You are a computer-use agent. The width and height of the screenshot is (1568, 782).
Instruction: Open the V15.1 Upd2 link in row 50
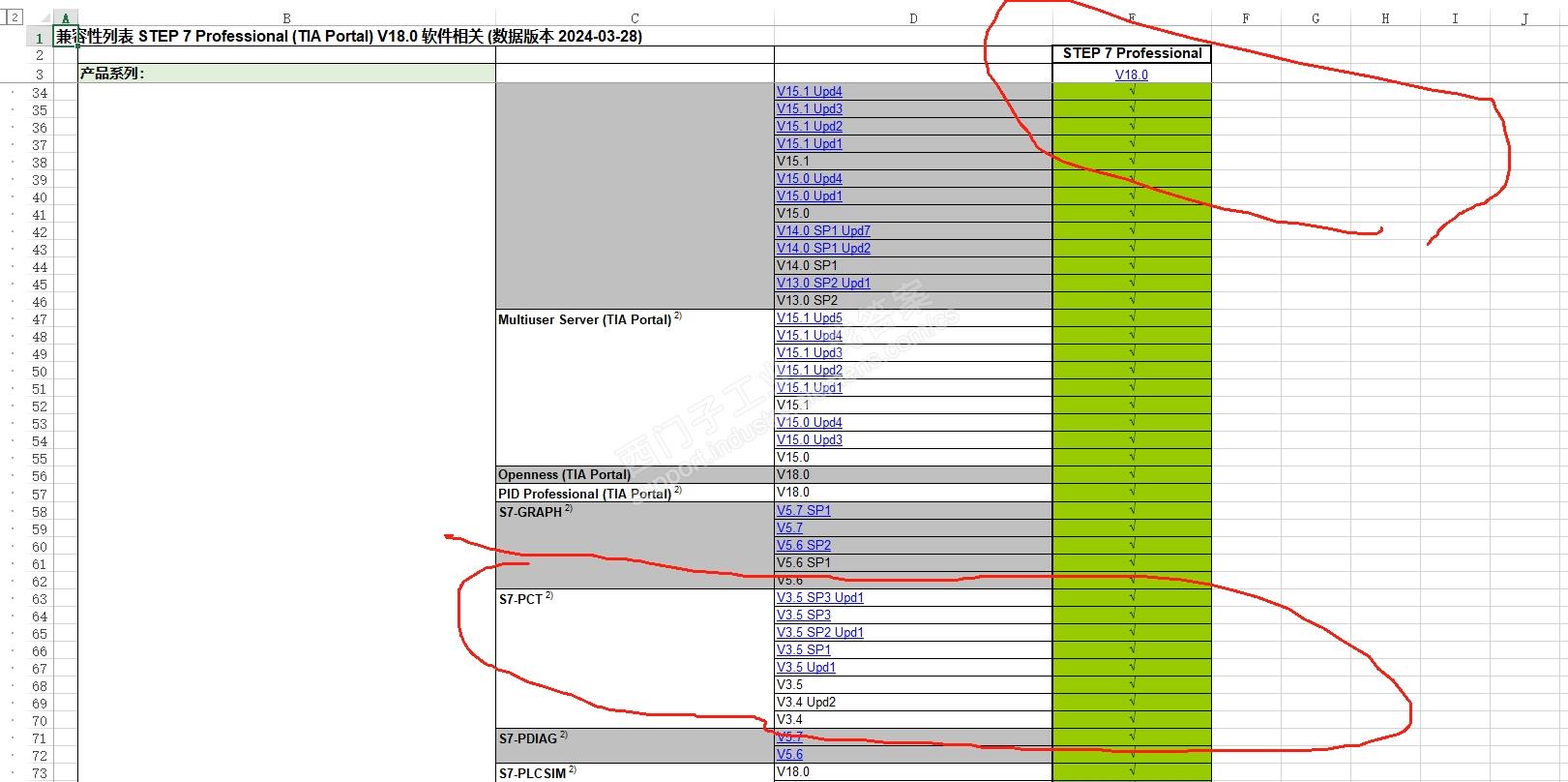[809, 371]
